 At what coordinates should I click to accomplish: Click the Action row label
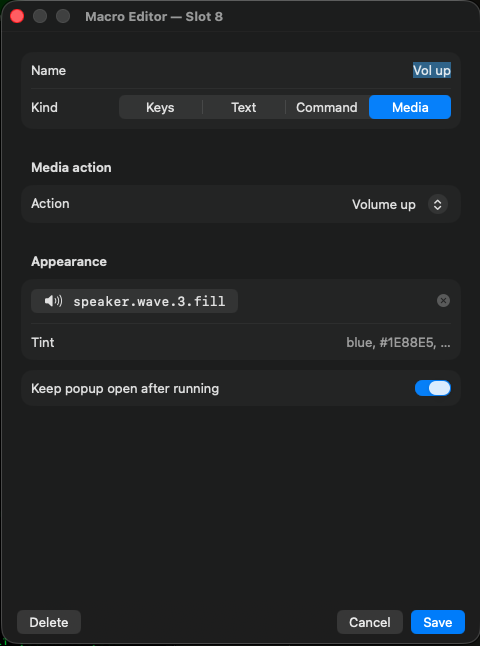(x=50, y=204)
